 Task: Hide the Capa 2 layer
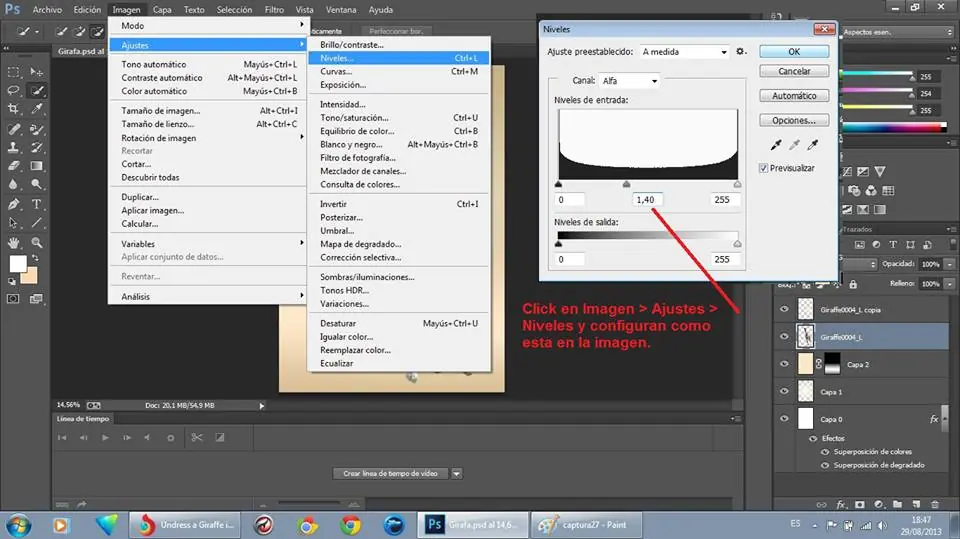point(784,364)
